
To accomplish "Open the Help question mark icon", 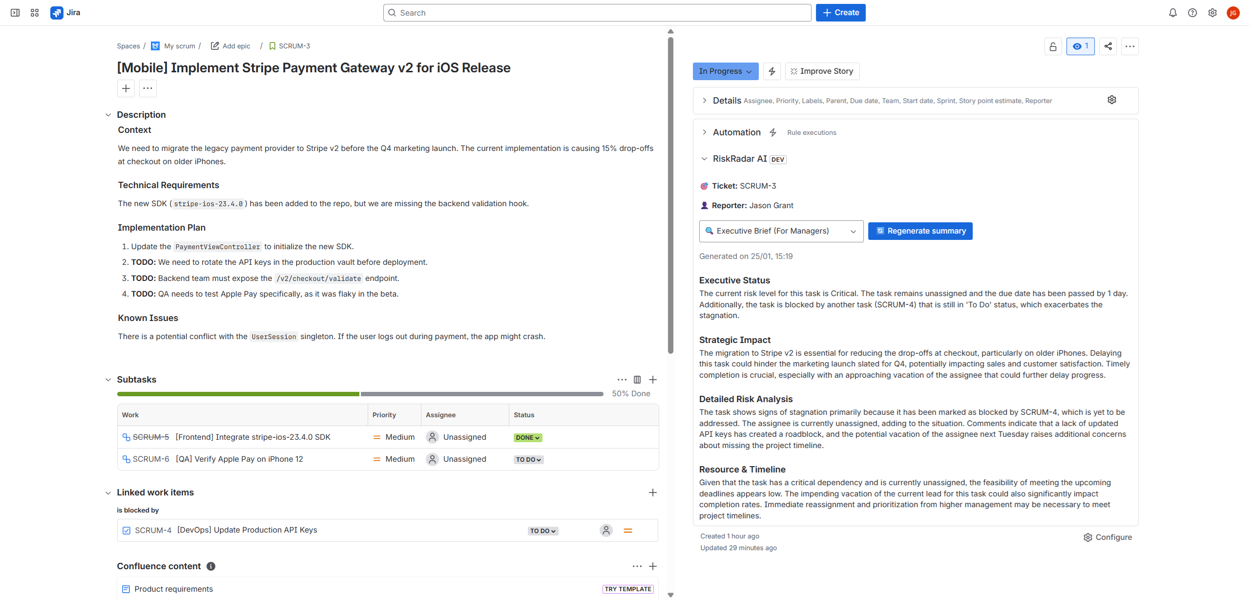I will (x=1192, y=13).
